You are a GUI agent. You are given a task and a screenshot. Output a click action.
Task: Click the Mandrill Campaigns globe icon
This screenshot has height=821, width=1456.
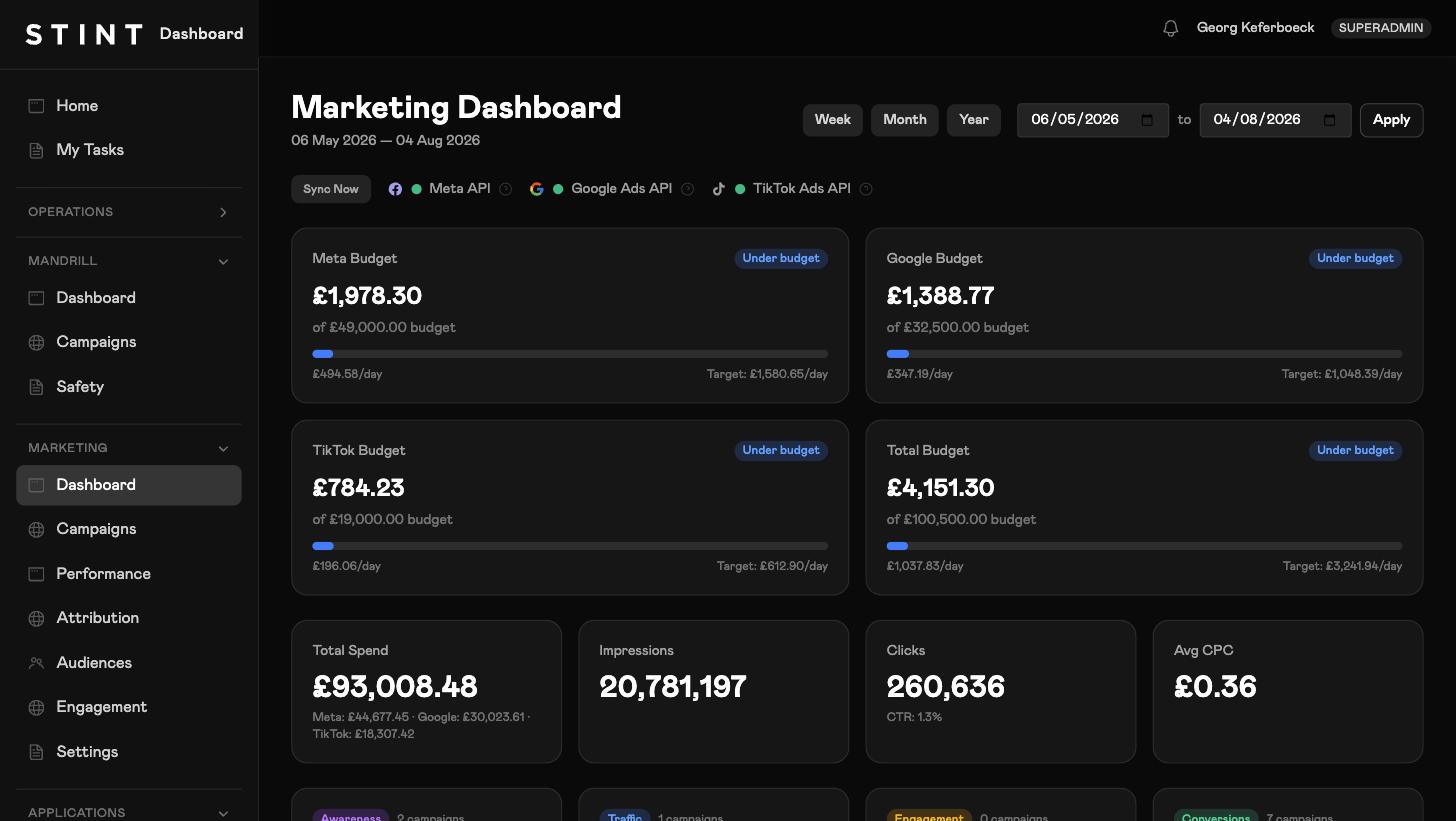click(36, 342)
